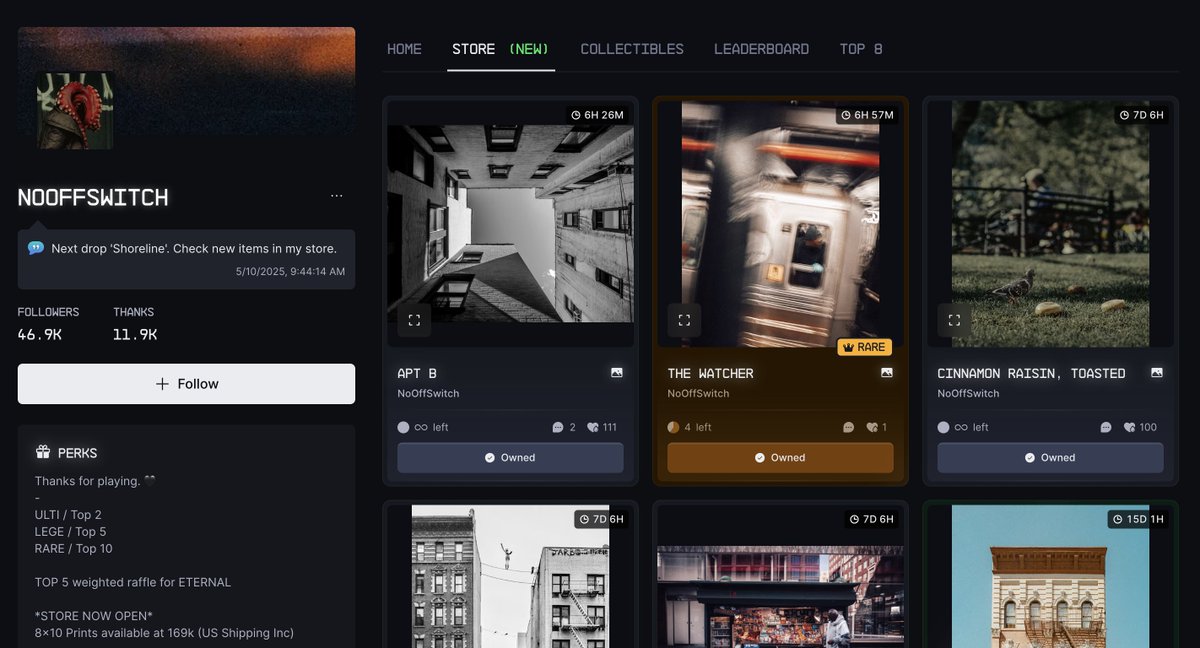
Task: Click the thanks heart icon on The Watcher
Action: [872, 427]
